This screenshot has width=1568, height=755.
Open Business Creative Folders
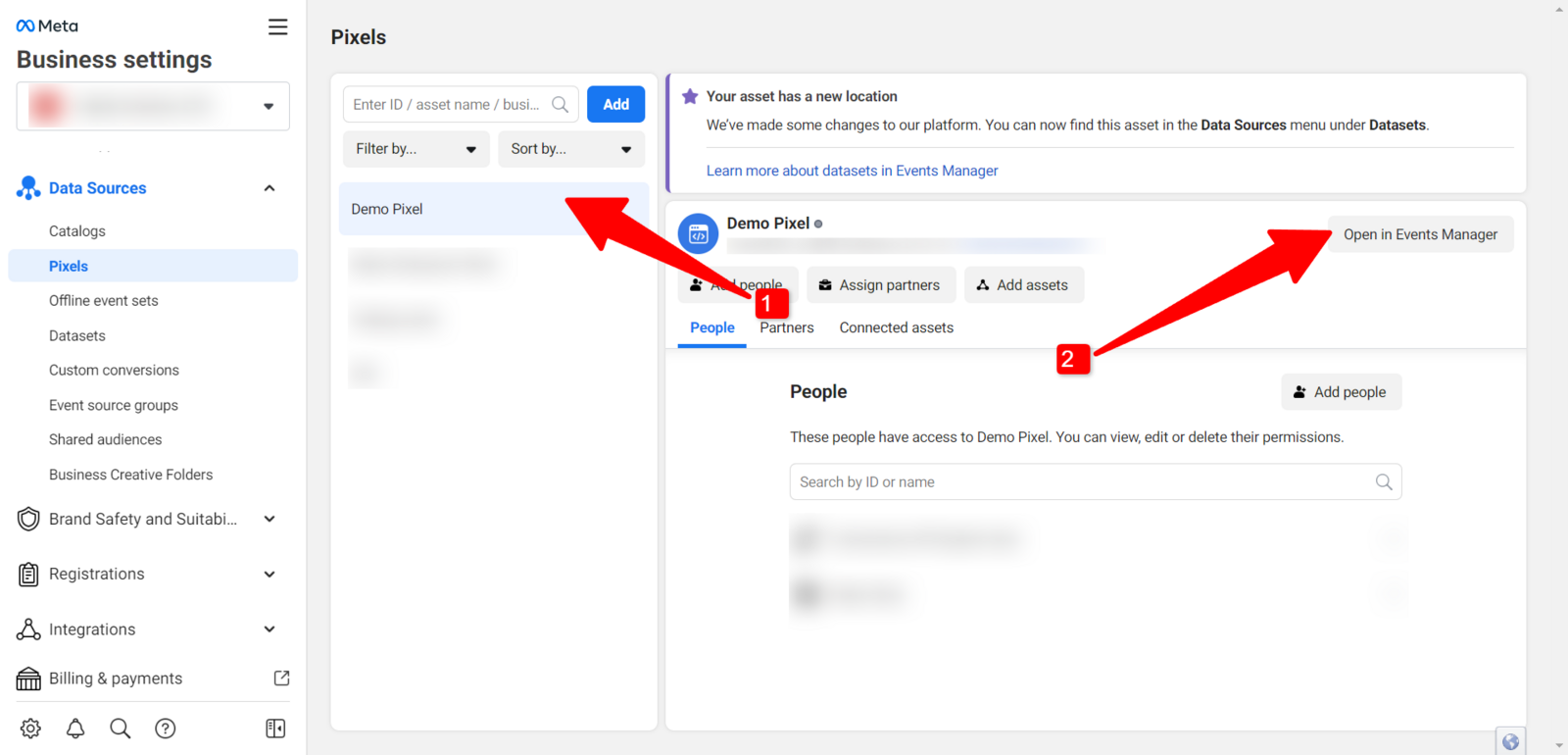click(x=131, y=475)
